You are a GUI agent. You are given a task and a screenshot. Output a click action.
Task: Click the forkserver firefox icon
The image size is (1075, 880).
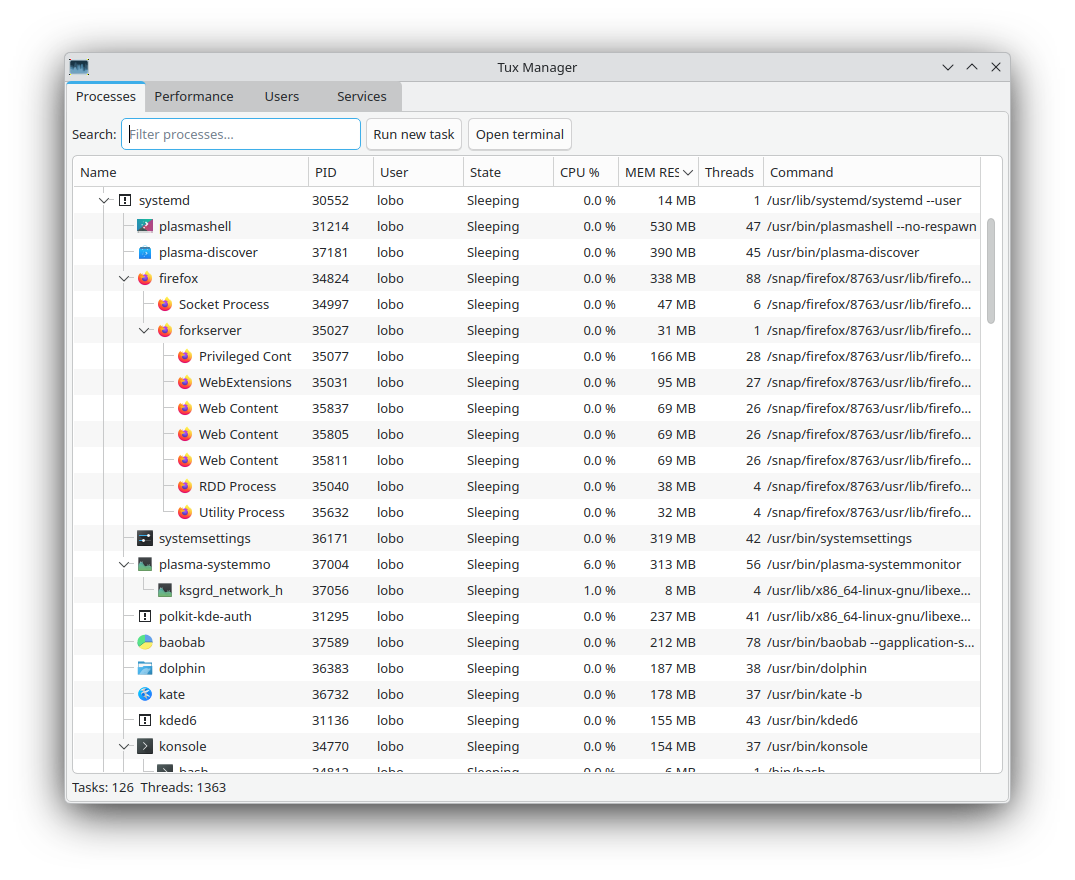tap(165, 330)
